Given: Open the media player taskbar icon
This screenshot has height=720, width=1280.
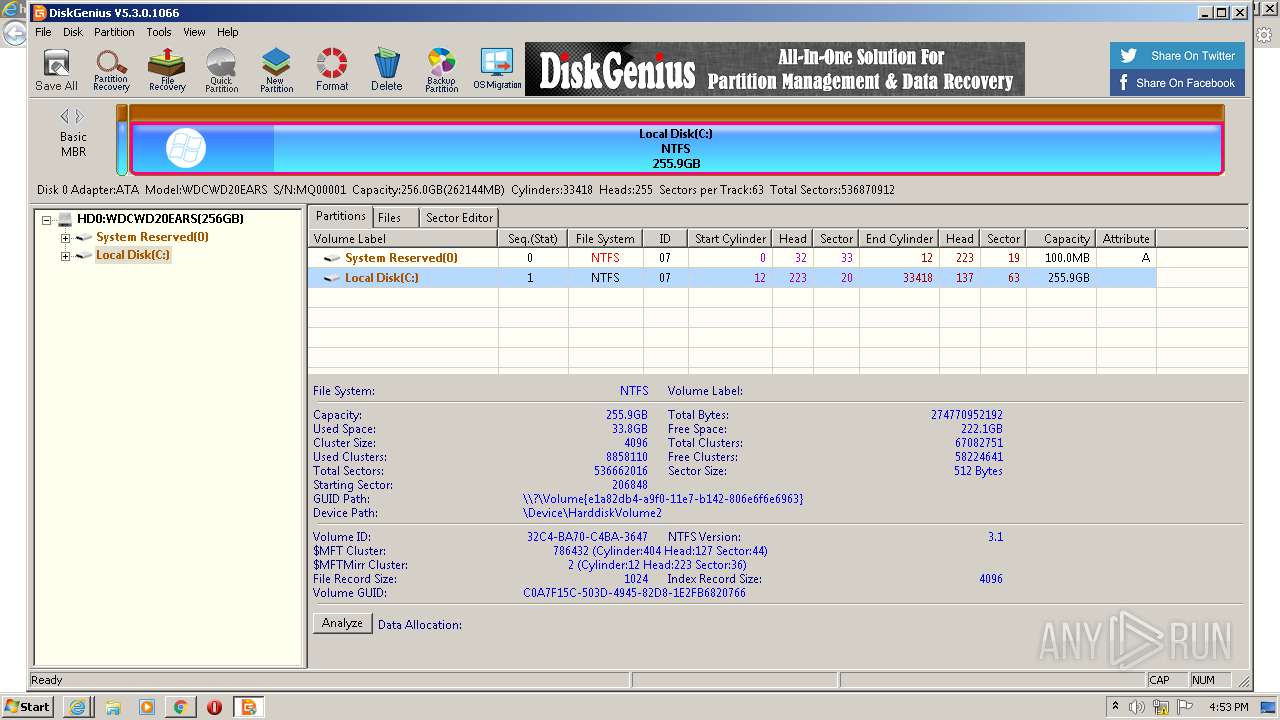Looking at the screenshot, I should pyautogui.click(x=147, y=707).
